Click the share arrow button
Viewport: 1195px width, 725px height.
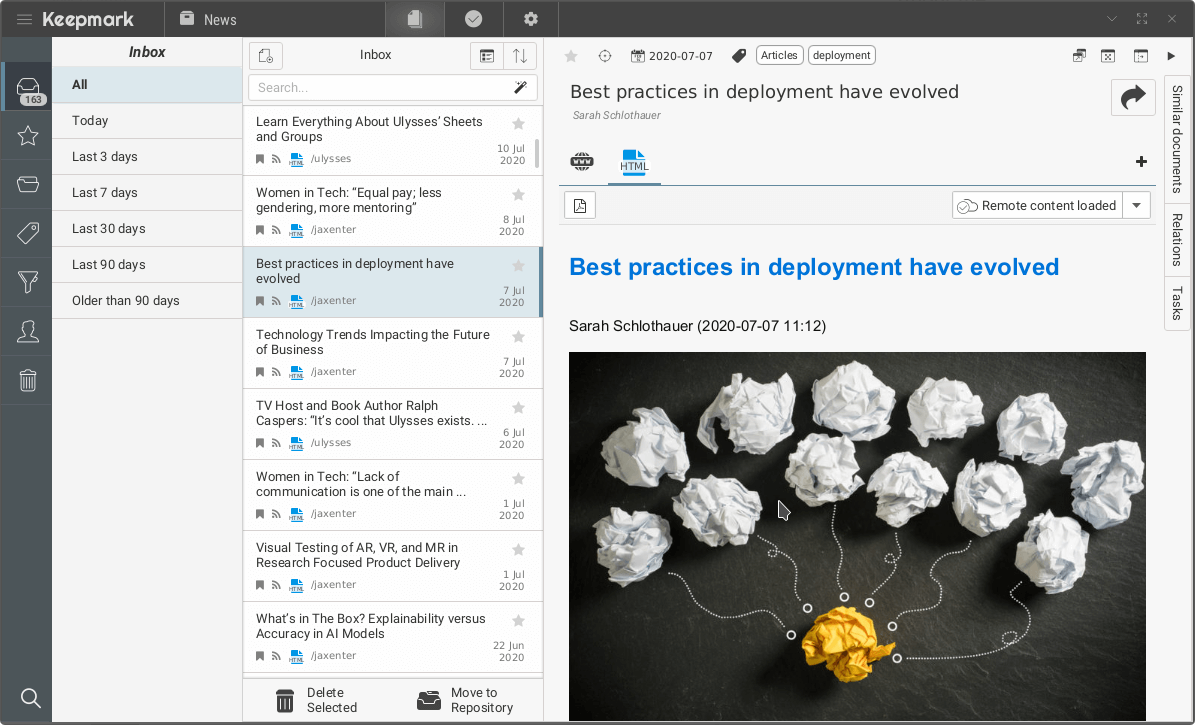click(1133, 97)
